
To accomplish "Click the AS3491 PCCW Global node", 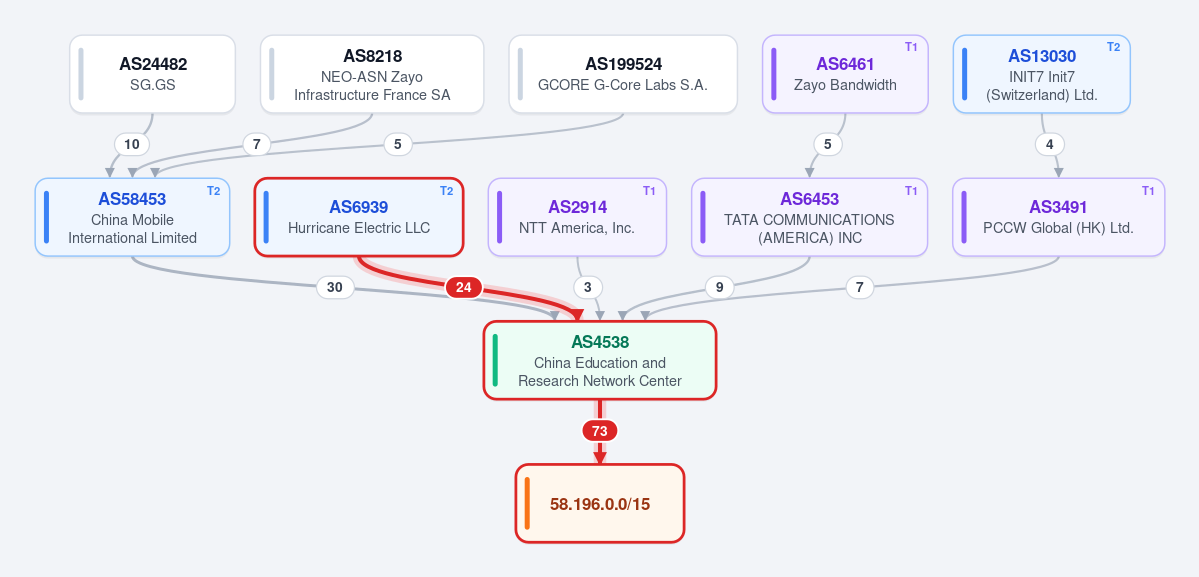I will (x=1058, y=217).
